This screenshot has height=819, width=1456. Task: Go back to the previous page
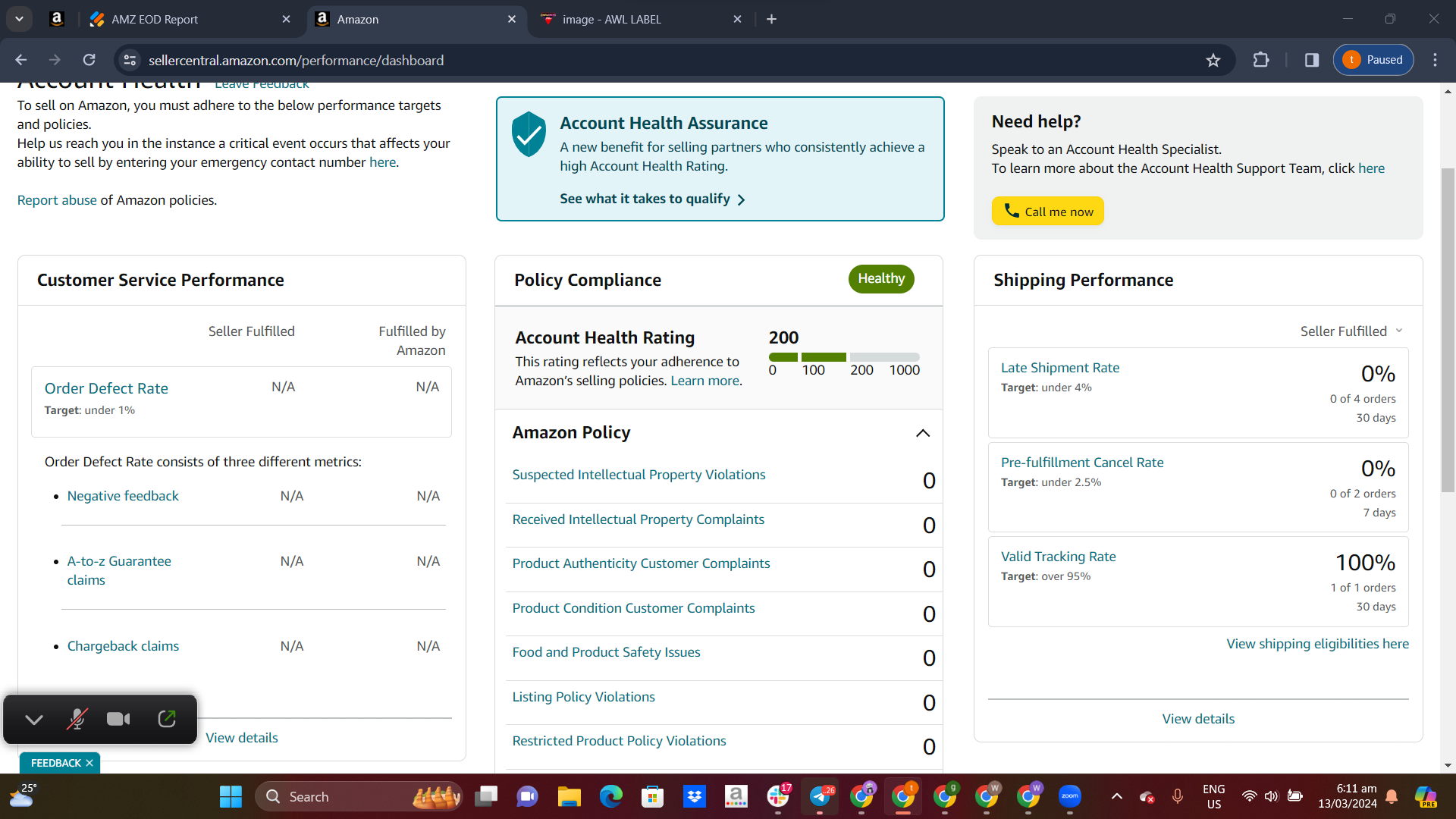point(21,60)
